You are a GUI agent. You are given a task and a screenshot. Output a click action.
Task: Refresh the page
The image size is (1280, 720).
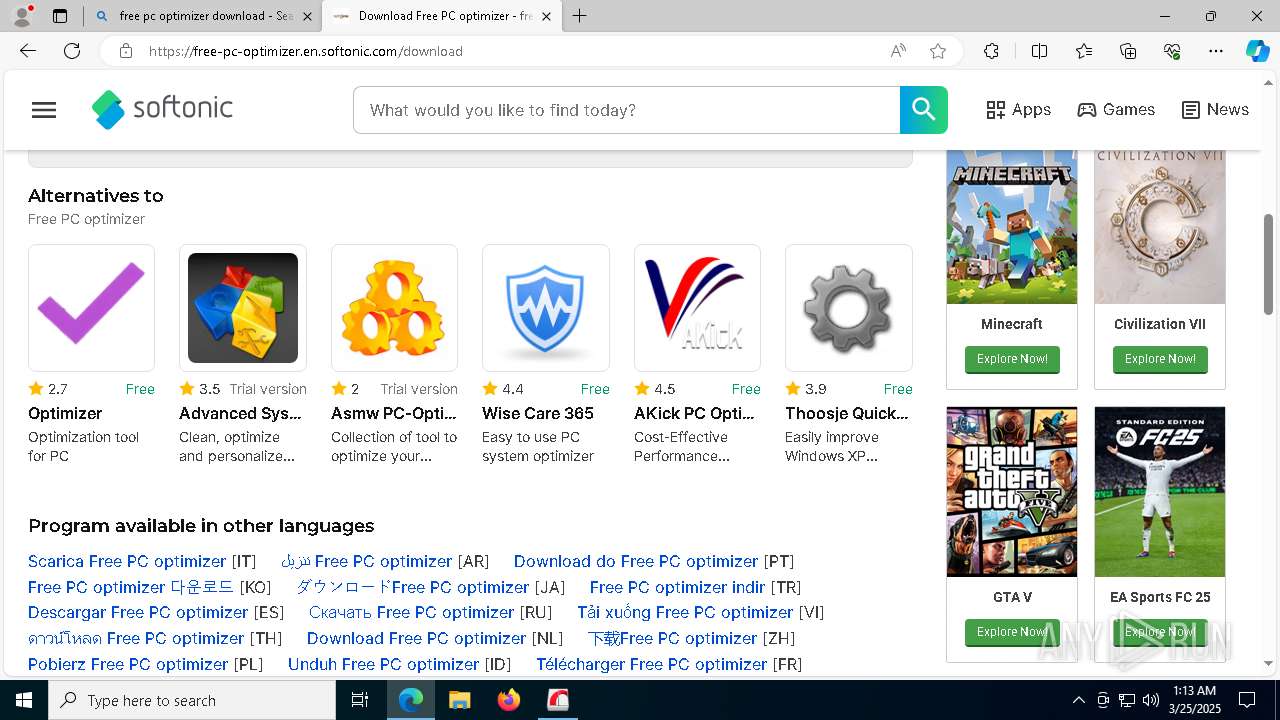tap(72, 51)
